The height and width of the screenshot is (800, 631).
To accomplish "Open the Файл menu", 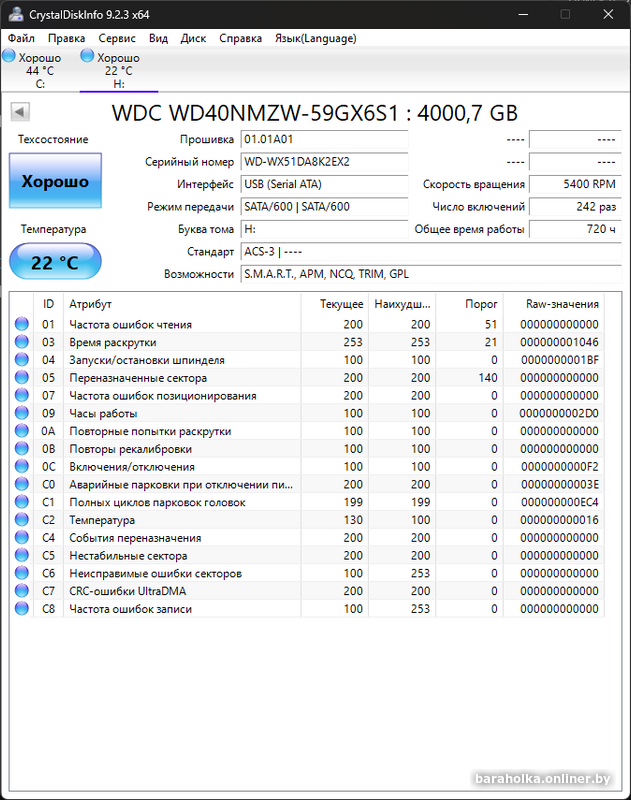I will (21, 39).
